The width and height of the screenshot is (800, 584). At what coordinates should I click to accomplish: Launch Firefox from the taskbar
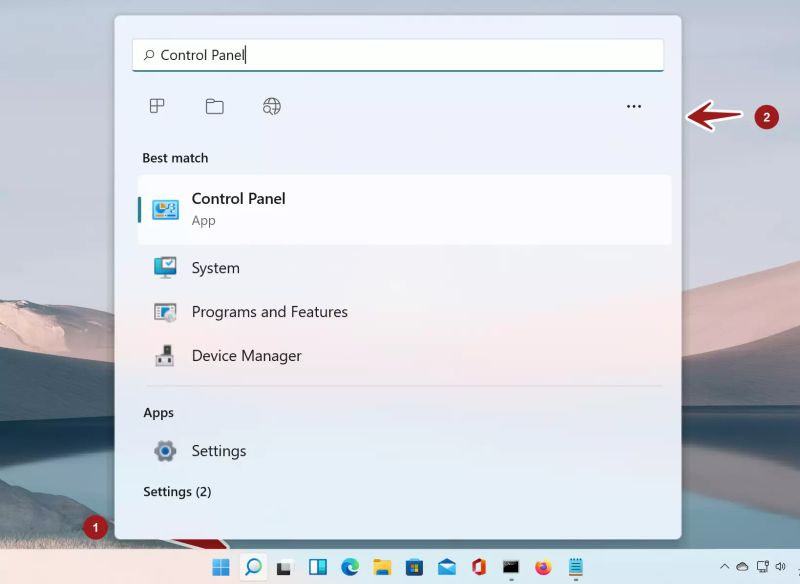click(x=546, y=568)
